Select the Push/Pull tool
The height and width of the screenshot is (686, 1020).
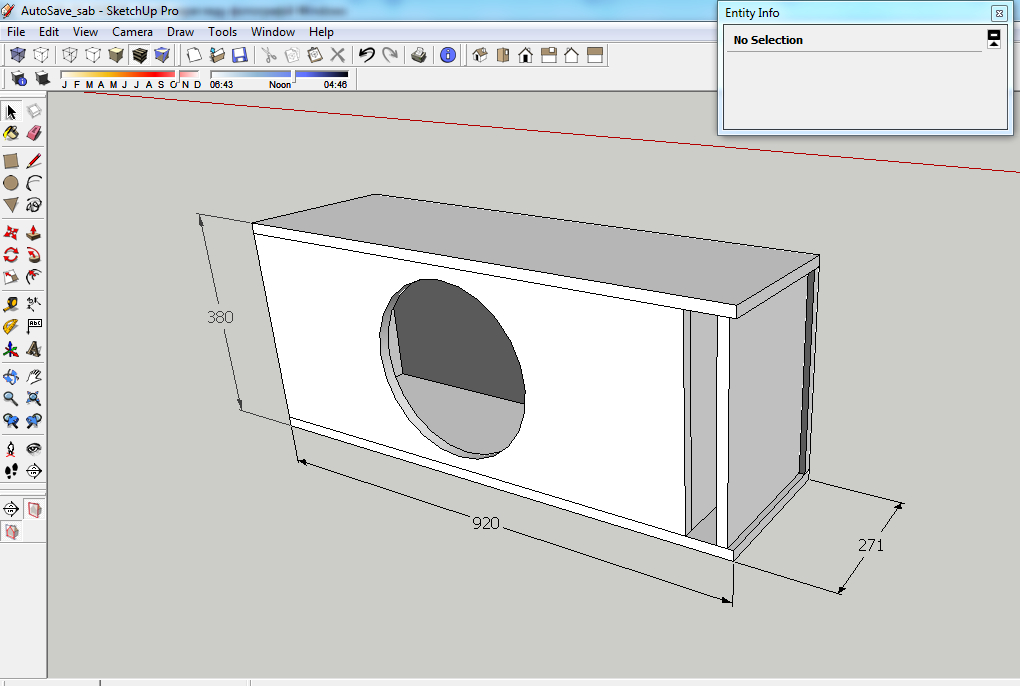pyautogui.click(x=34, y=233)
